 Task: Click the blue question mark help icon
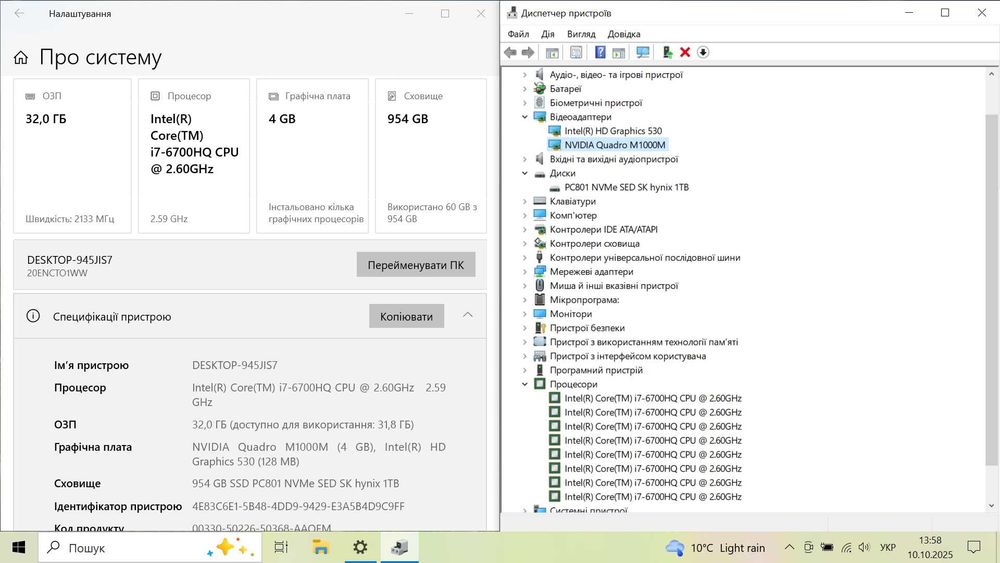[600, 52]
